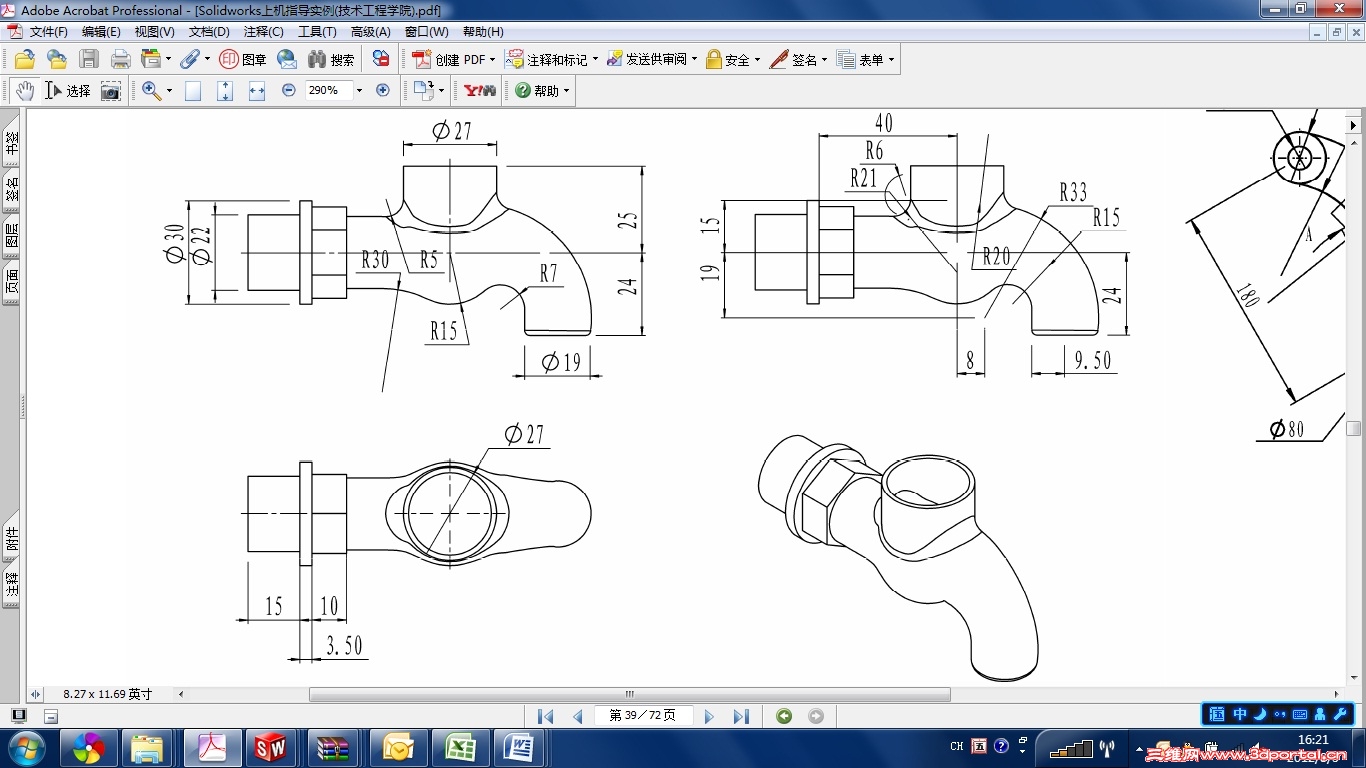Viewport: 1366px width, 768px height.
Task: Click the Yahoo search toolbar icon
Action: pyautogui.click(x=480, y=90)
